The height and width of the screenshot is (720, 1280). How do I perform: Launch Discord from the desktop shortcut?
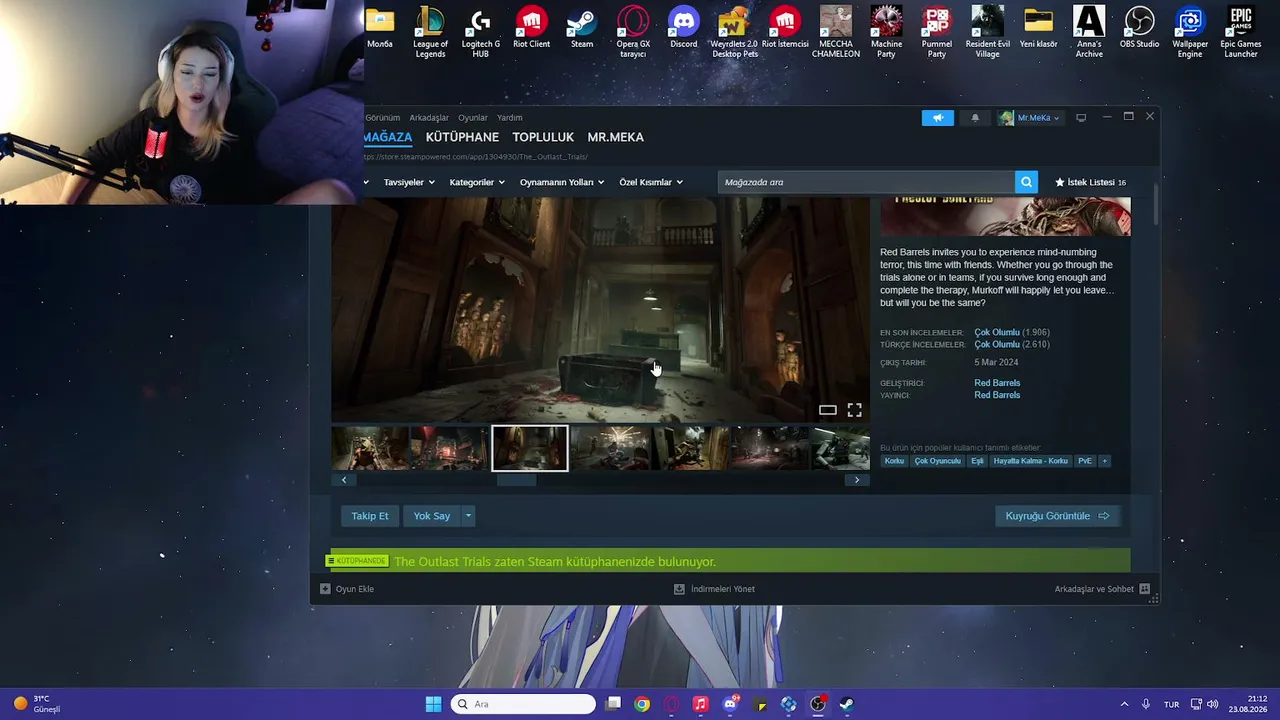[x=684, y=28]
